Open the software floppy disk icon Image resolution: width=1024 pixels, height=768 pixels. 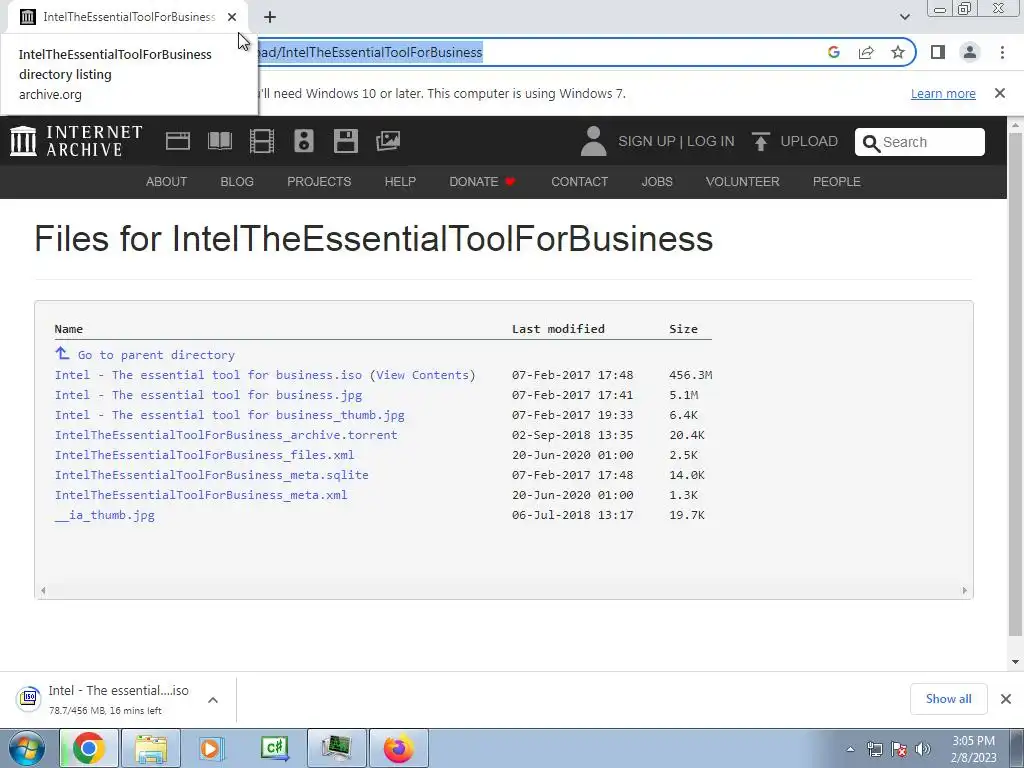pyautogui.click(x=345, y=141)
